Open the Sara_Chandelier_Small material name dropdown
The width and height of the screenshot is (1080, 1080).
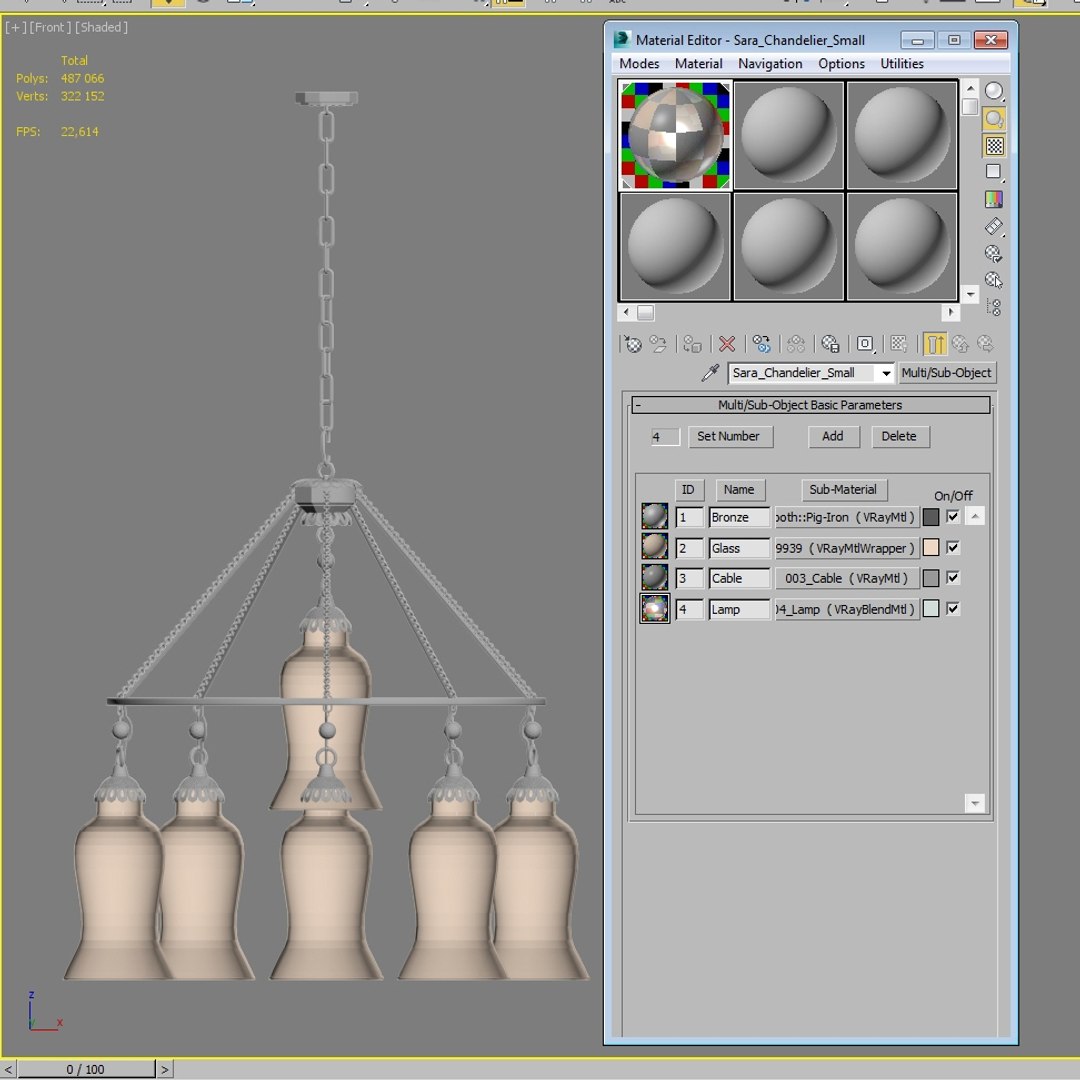[x=886, y=373]
